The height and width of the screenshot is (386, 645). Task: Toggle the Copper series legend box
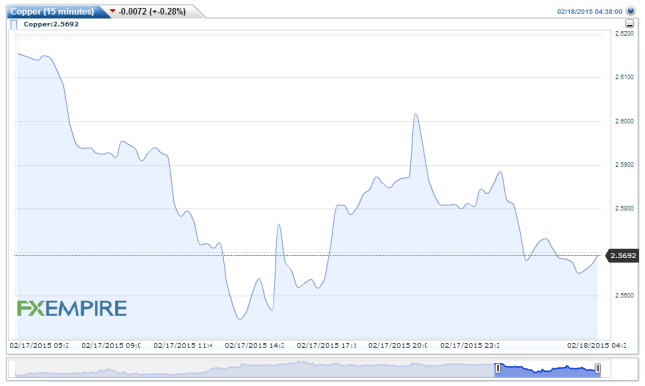(x=14, y=24)
